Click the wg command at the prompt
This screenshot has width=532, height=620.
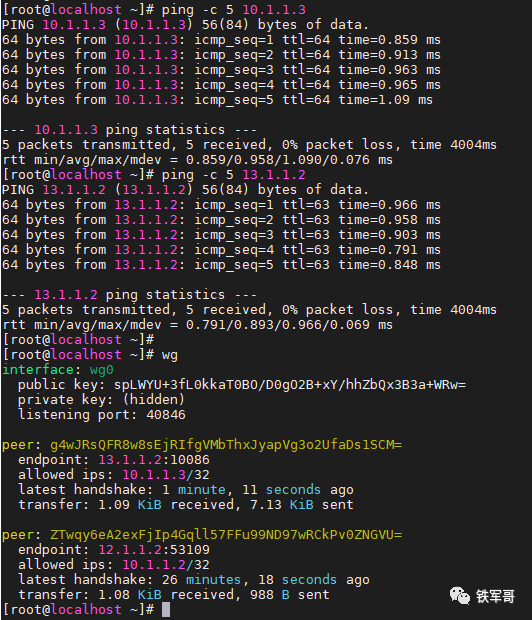[x=170, y=355]
